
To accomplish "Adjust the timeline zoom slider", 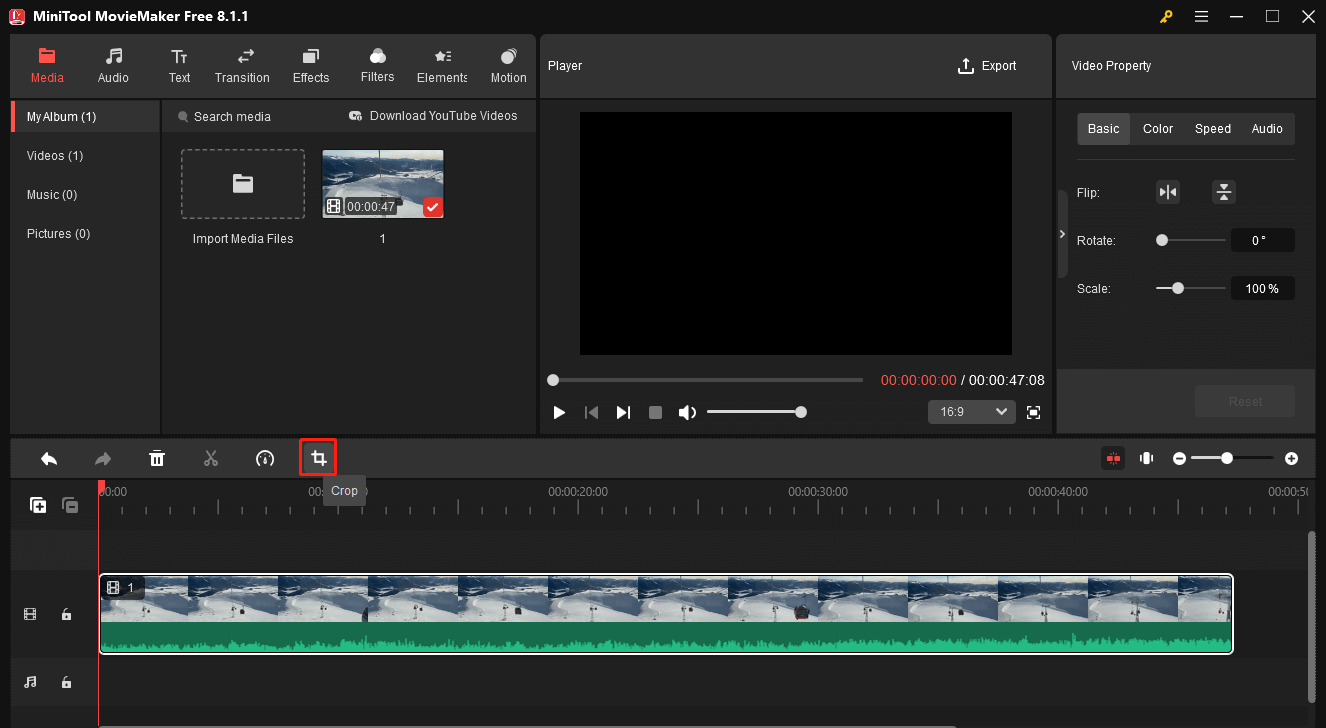I will [x=1232, y=458].
